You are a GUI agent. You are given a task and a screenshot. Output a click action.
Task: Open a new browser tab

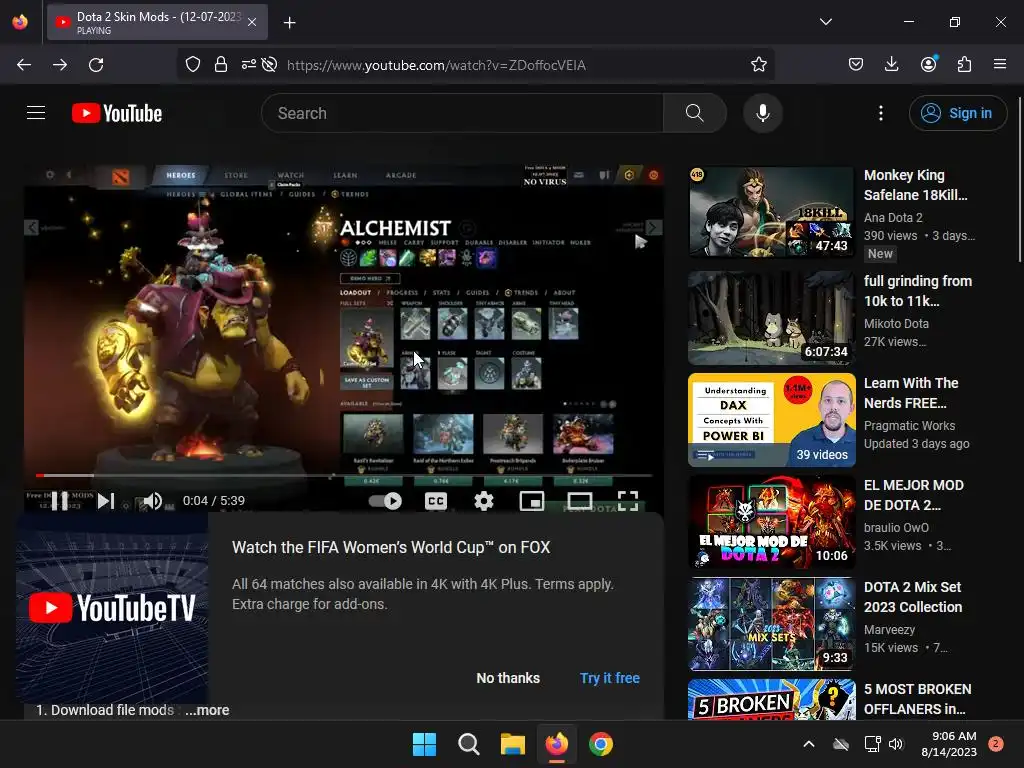(x=290, y=23)
